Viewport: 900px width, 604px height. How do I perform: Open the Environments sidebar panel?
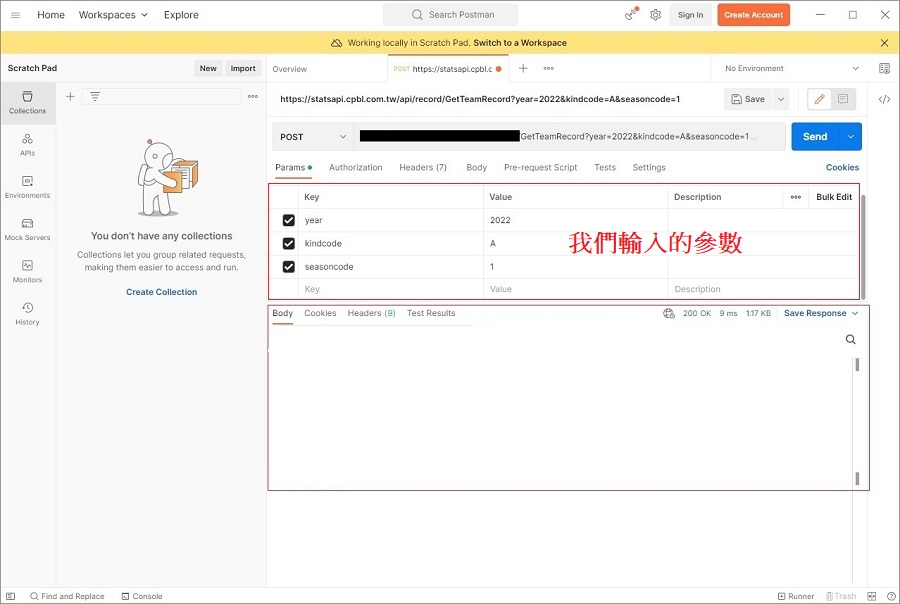[27, 187]
